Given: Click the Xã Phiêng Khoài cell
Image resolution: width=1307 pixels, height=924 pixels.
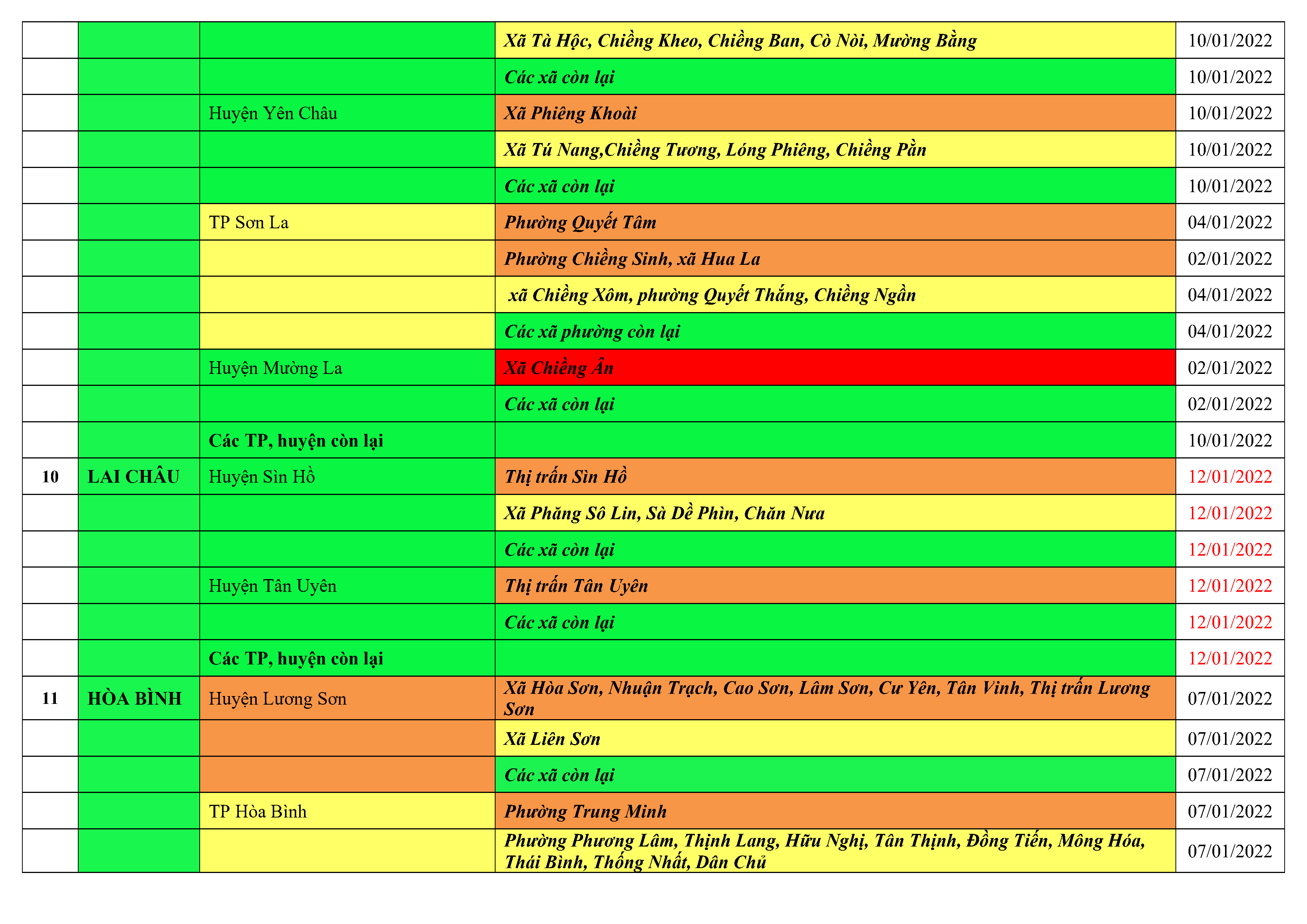Looking at the screenshot, I should (835, 113).
